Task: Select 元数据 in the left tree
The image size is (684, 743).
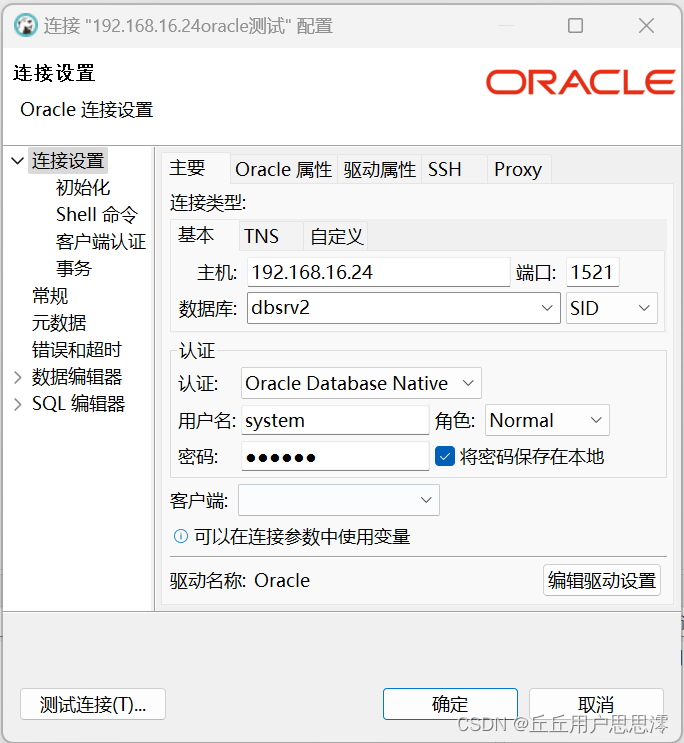Action: [59, 323]
